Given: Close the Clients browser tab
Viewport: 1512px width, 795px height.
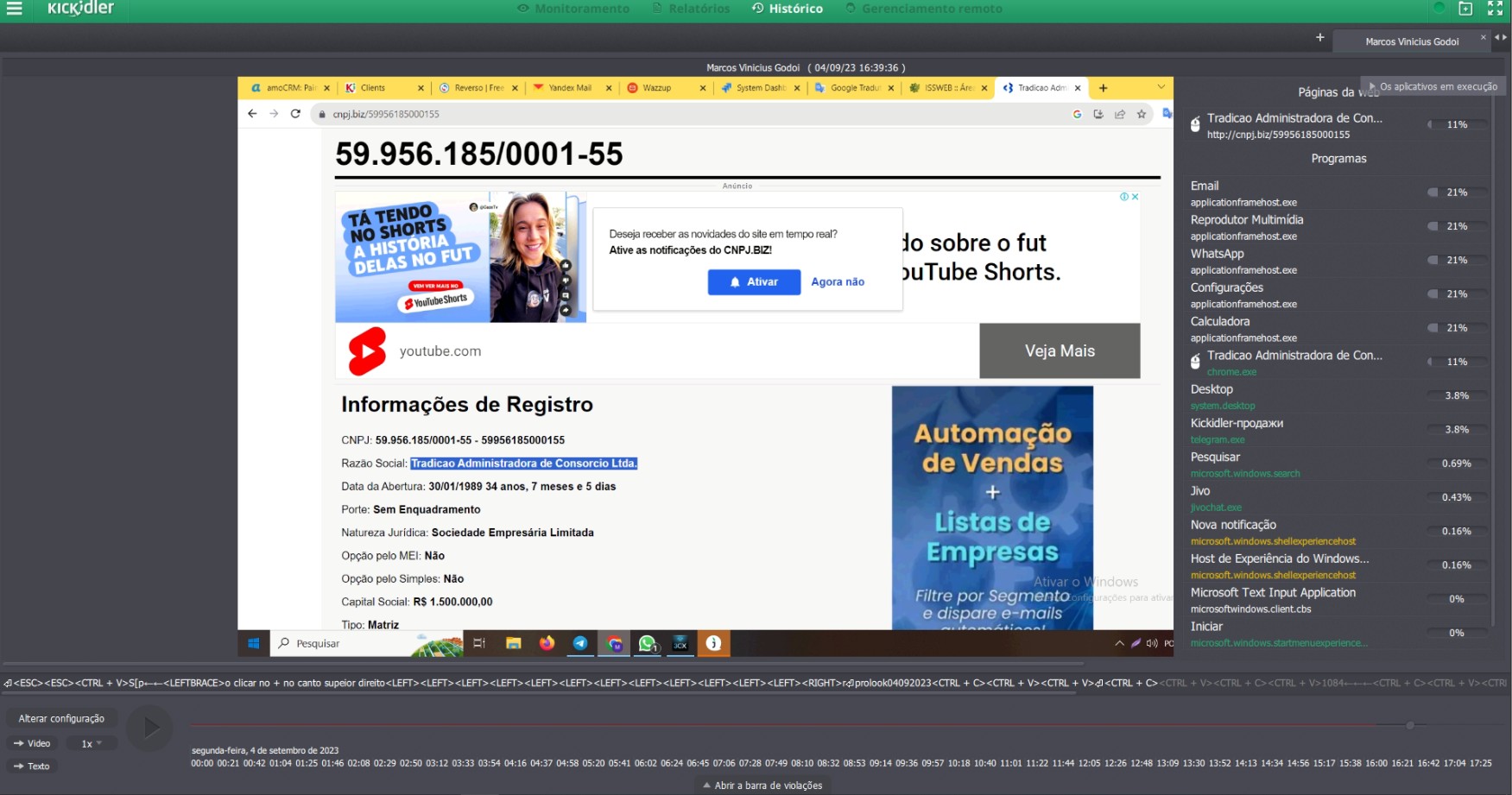Looking at the screenshot, I should (x=421, y=88).
